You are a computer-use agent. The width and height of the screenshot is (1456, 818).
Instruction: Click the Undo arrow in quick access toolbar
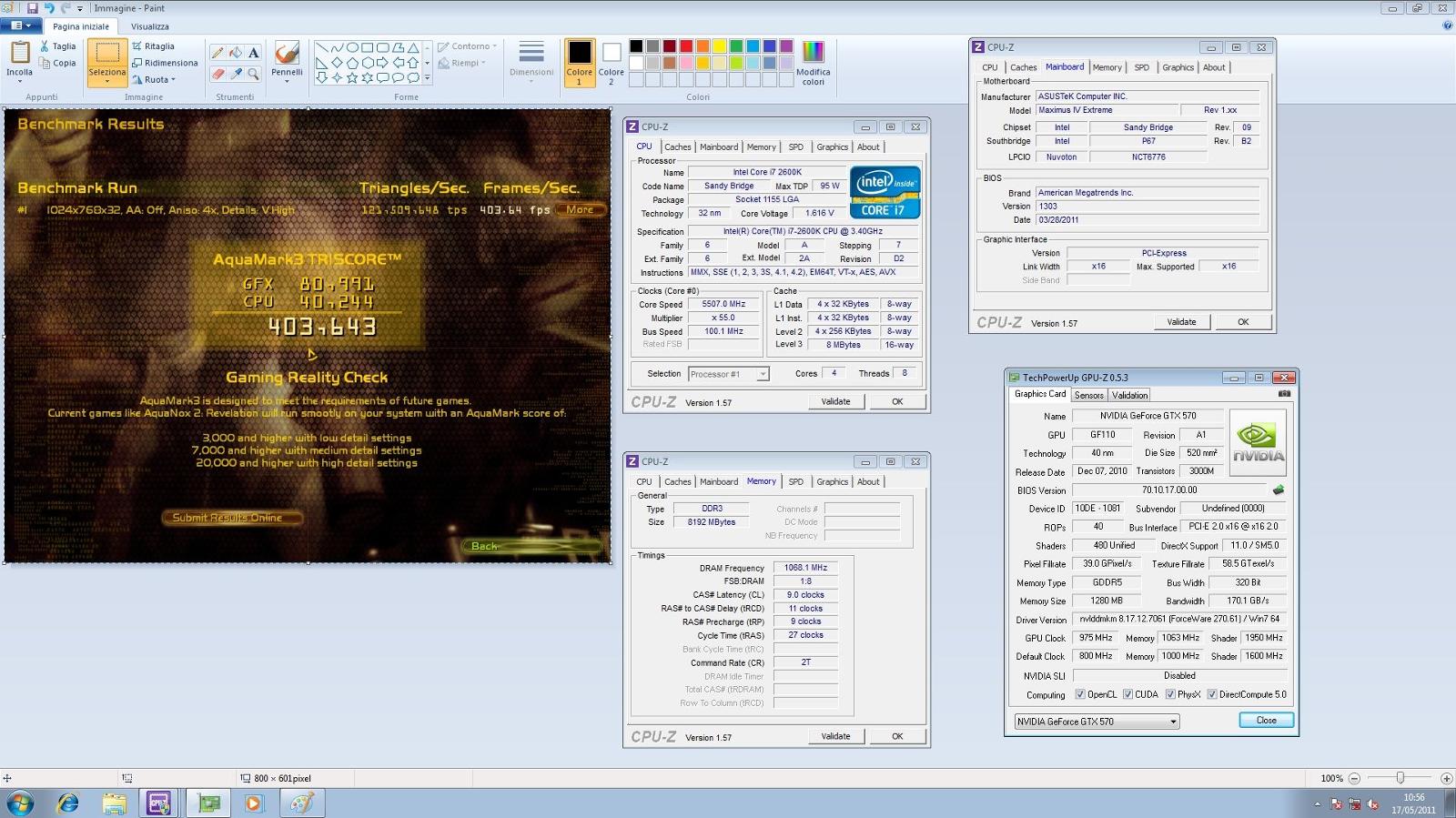(49, 8)
